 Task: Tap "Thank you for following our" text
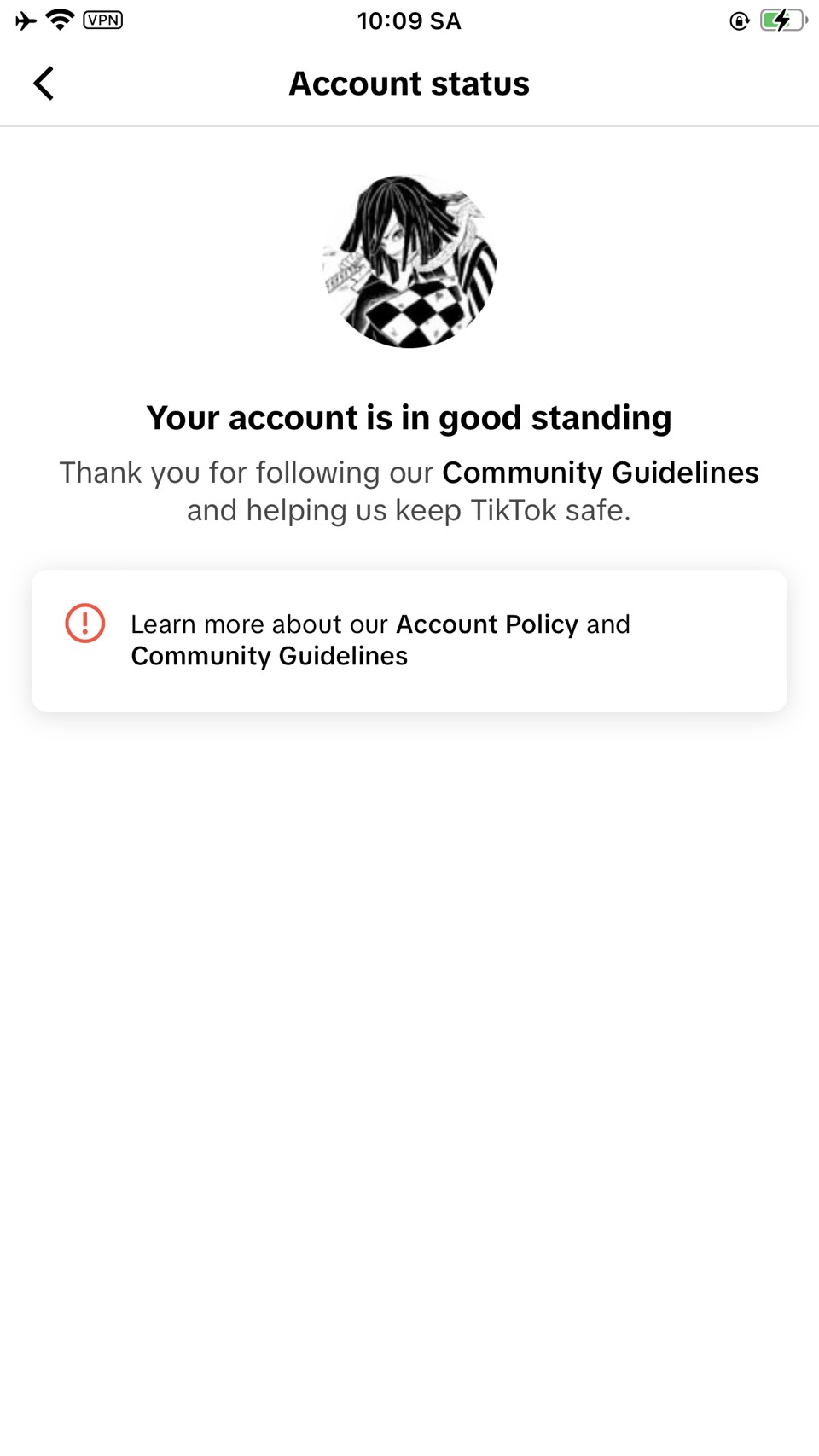pos(246,473)
